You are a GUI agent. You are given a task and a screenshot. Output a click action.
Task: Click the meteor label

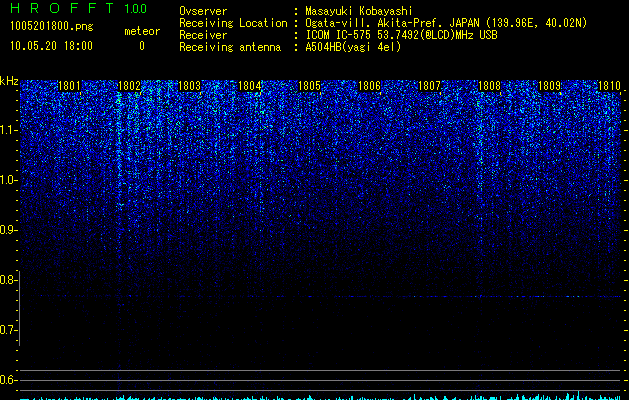(x=142, y=31)
